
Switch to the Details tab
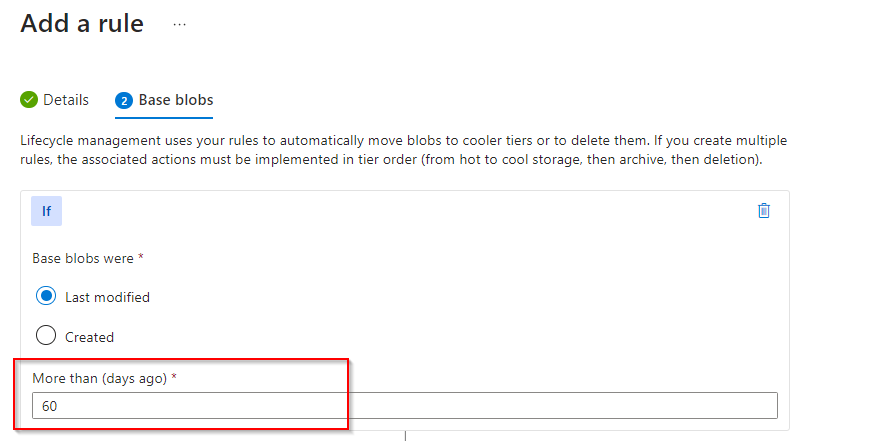(x=65, y=100)
